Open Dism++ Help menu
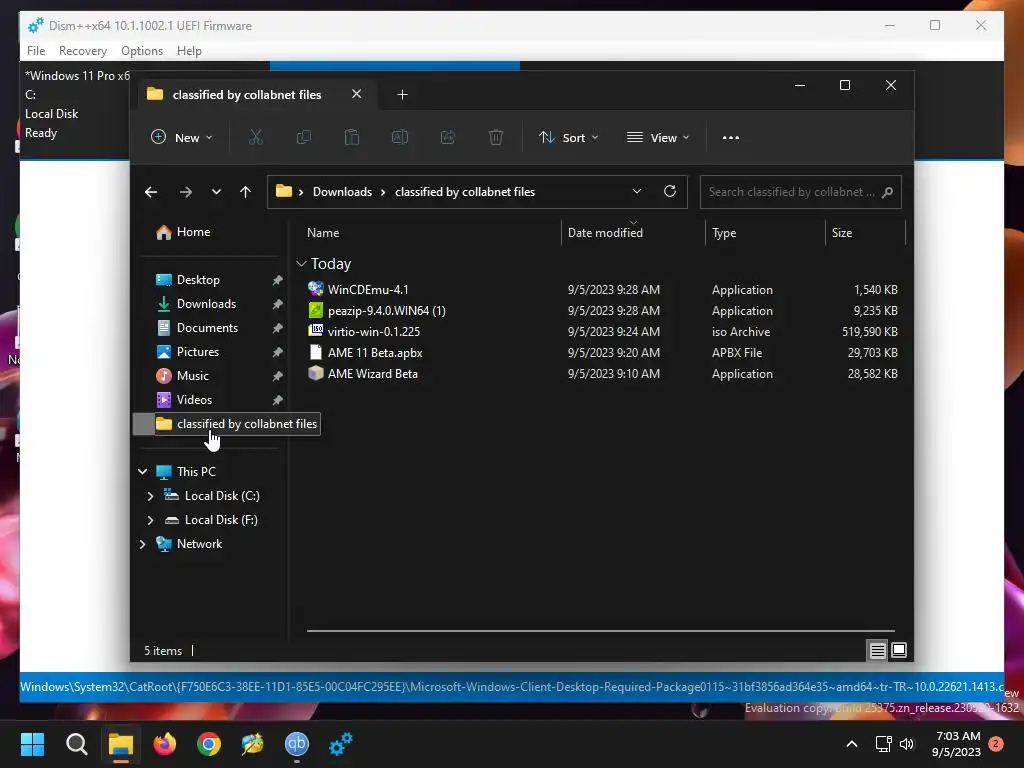The width and height of the screenshot is (1024, 768). click(189, 51)
